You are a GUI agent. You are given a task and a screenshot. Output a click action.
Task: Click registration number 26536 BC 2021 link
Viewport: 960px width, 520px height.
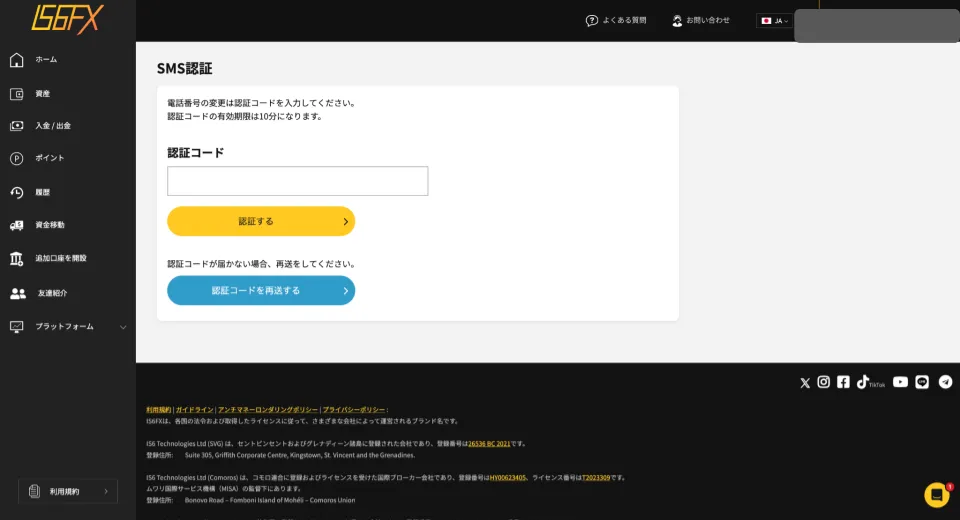click(489, 443)
